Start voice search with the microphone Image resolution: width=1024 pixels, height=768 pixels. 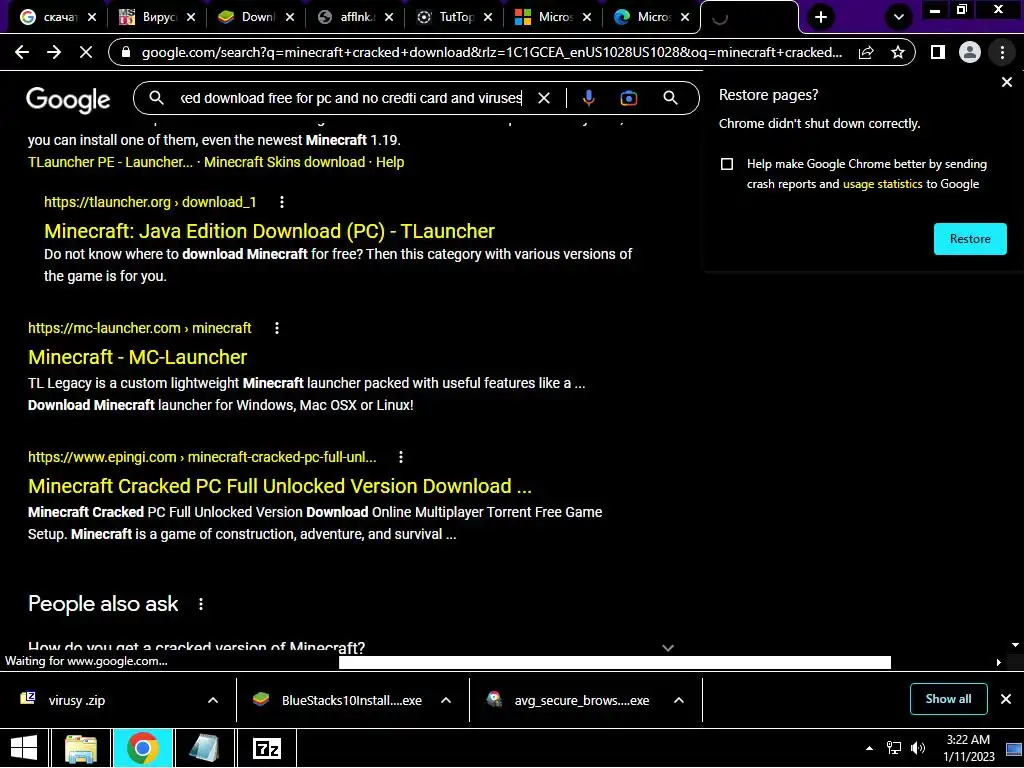coord(588,98)
